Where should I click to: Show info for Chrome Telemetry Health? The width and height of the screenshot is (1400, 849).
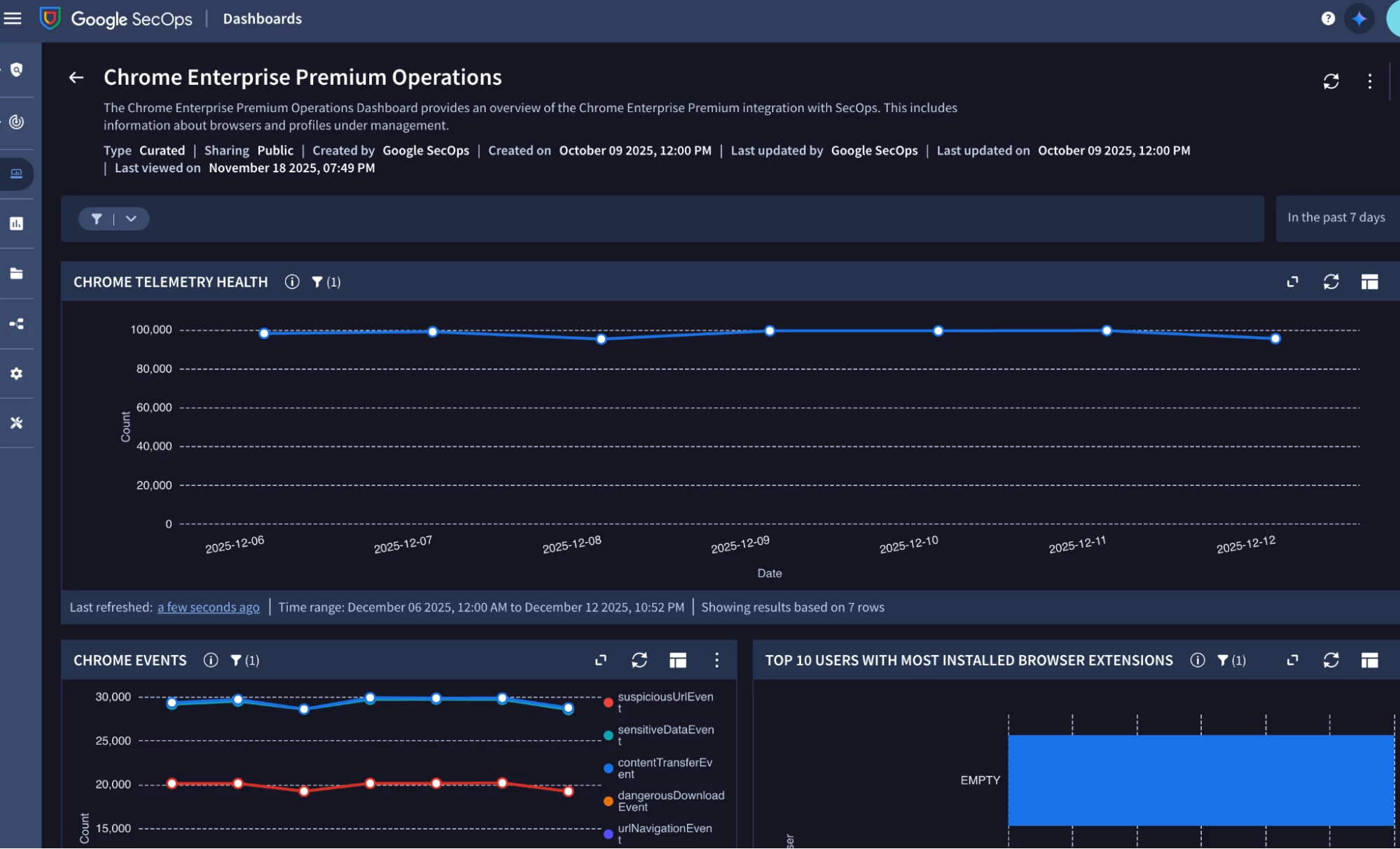click(x=292, y=282)
